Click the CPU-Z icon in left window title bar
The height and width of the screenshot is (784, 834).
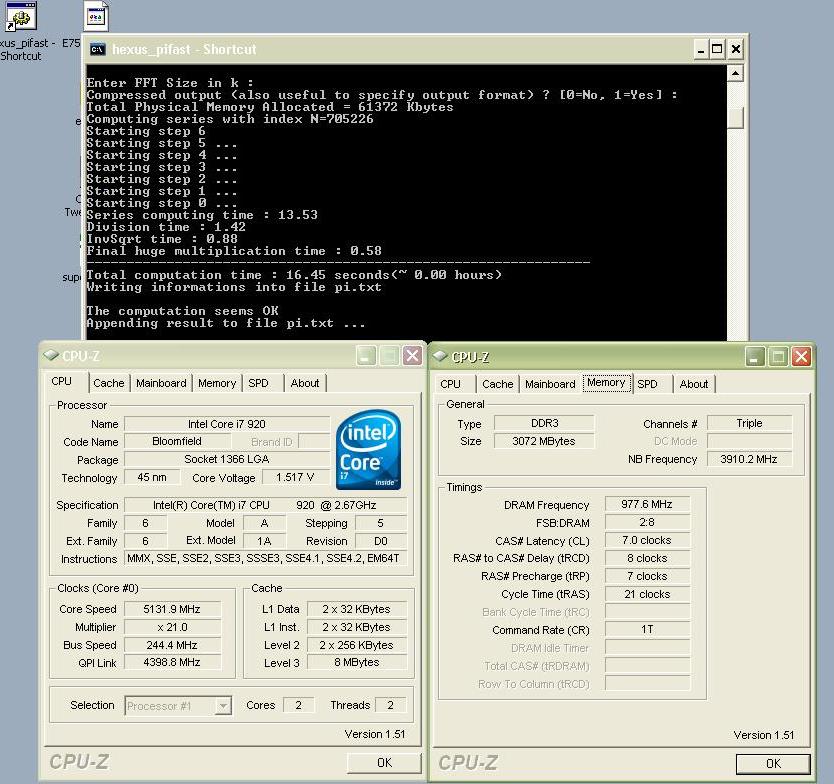click(x=51, y=355)
